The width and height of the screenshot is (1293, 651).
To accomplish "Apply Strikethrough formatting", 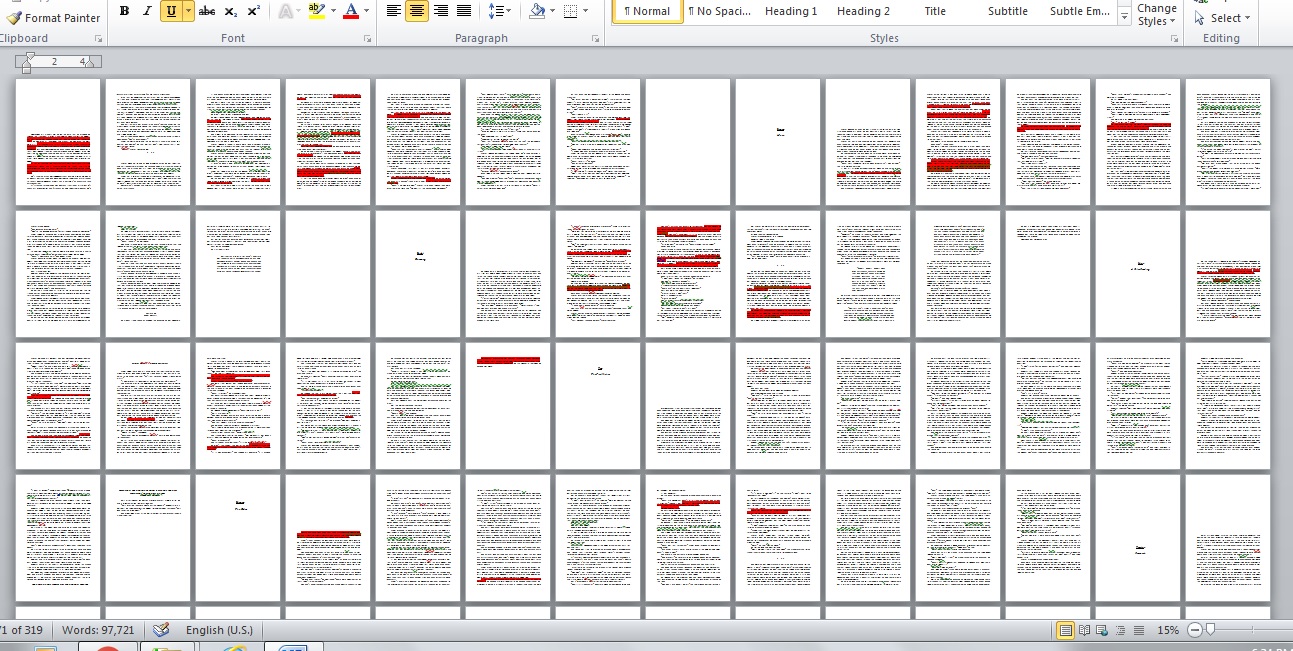I will pyautogui.click(x=207, y=11).
